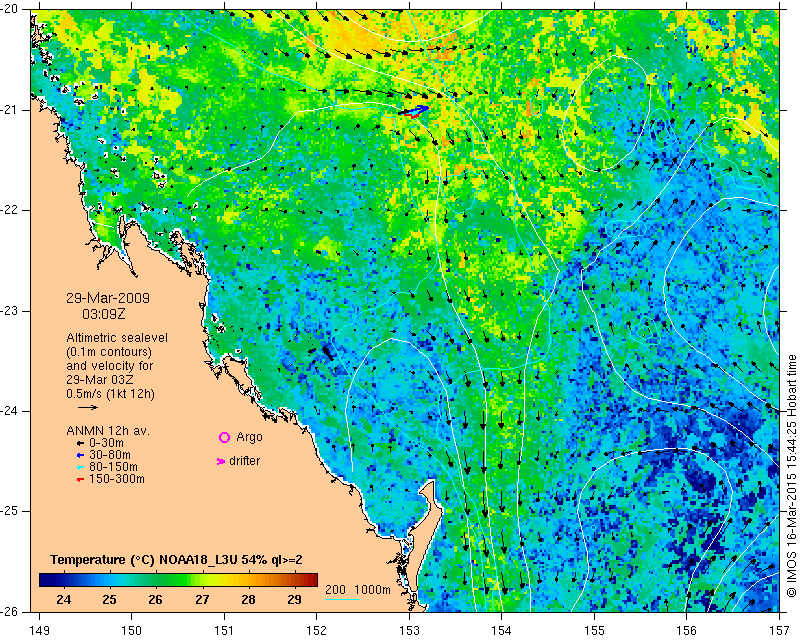Click the longitude axis label '151'
The height and width of the screenshot is (640, 800).
pyautogui.click(x=224, y=631)
